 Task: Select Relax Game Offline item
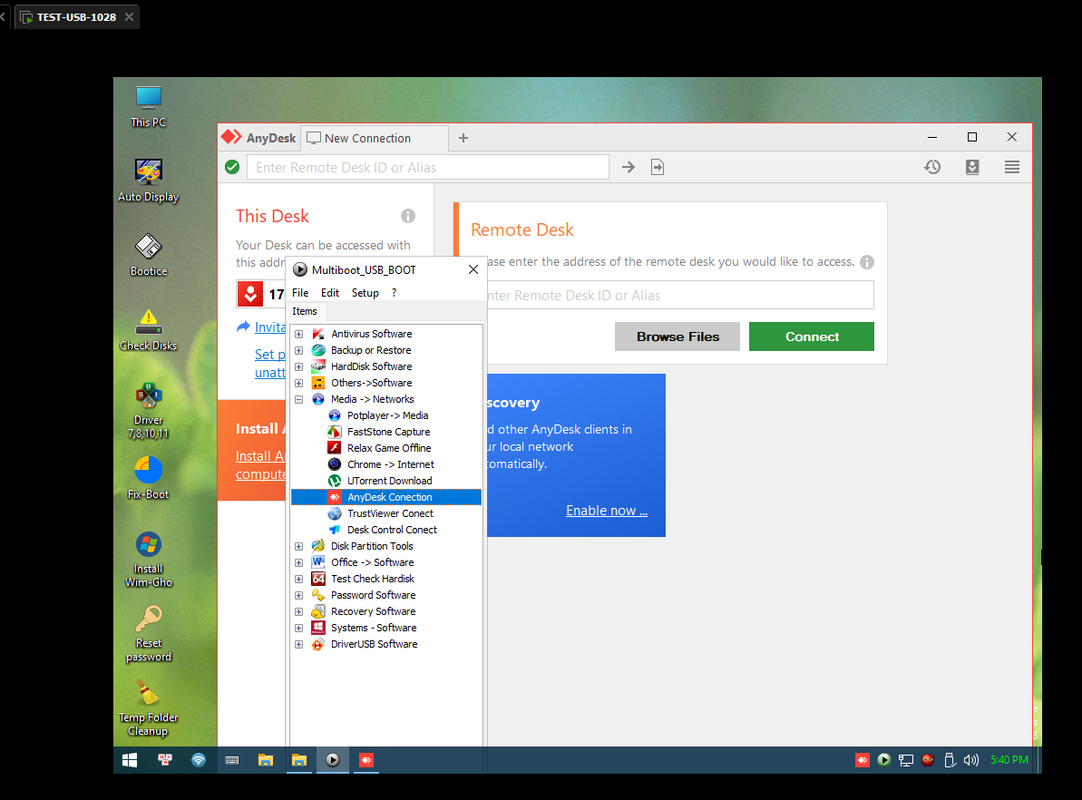pyautogui.click(x=388, y=448)
